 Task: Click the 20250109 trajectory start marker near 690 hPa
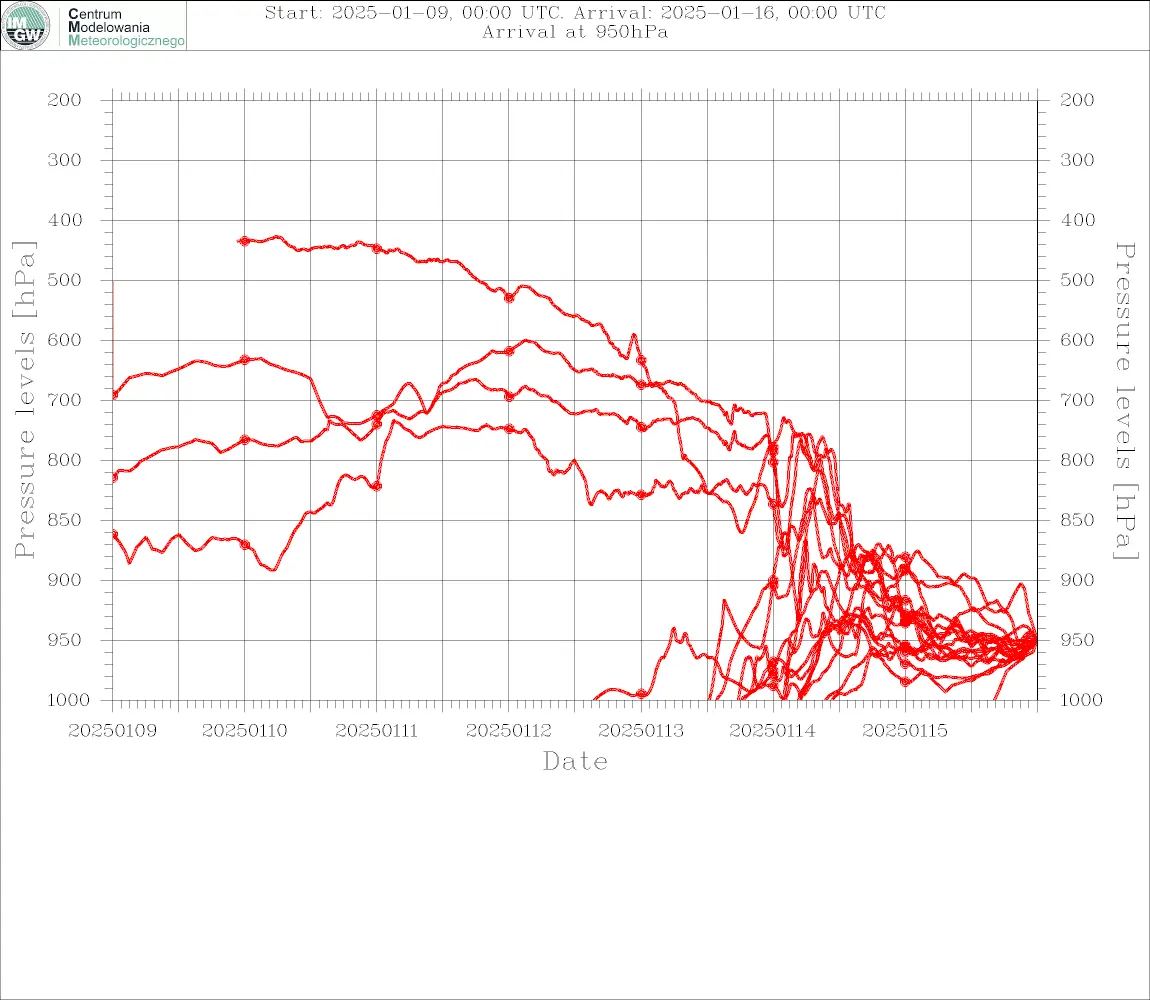[x=114, y=395]
